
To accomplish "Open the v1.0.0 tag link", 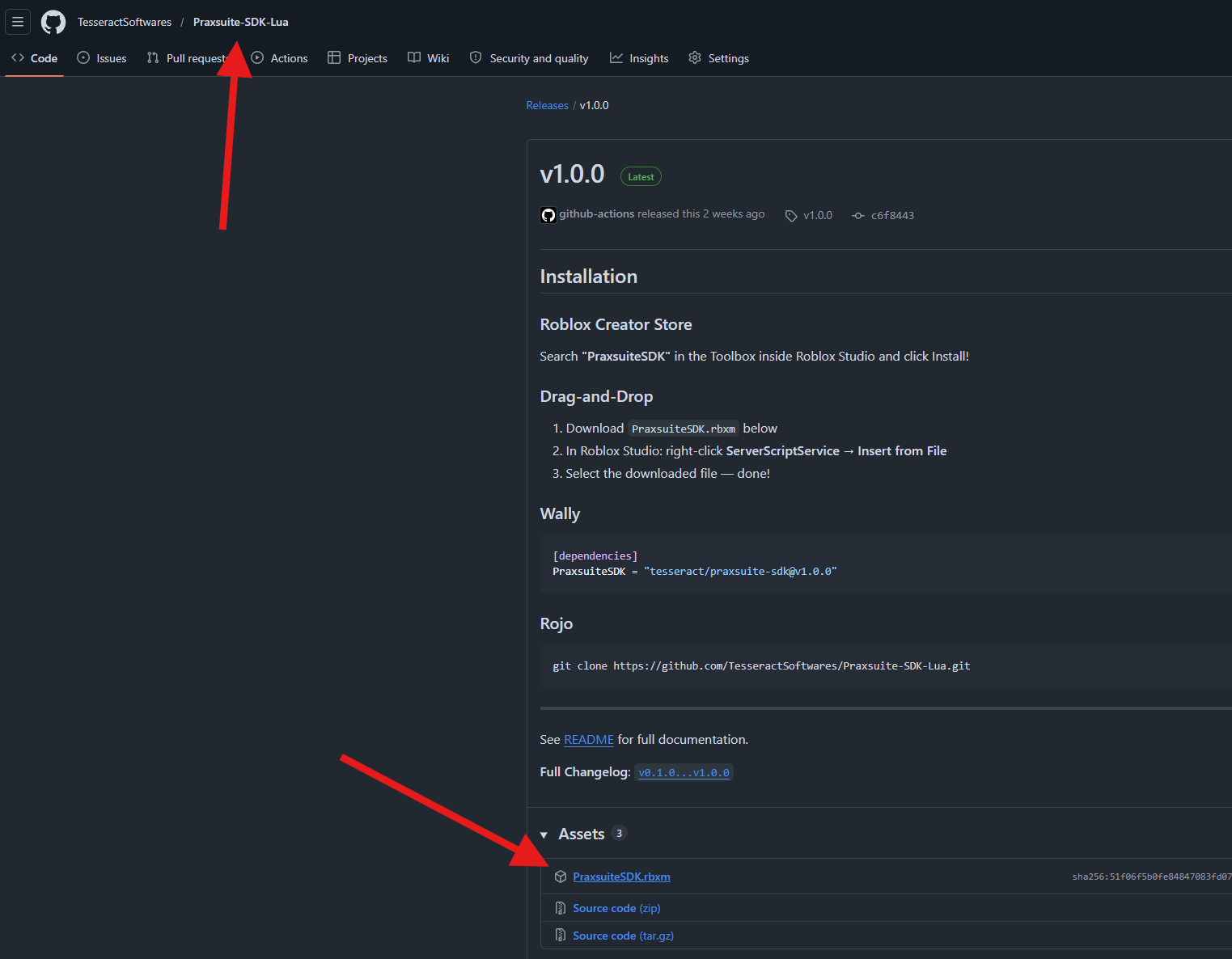I will [x=818, y=216].
